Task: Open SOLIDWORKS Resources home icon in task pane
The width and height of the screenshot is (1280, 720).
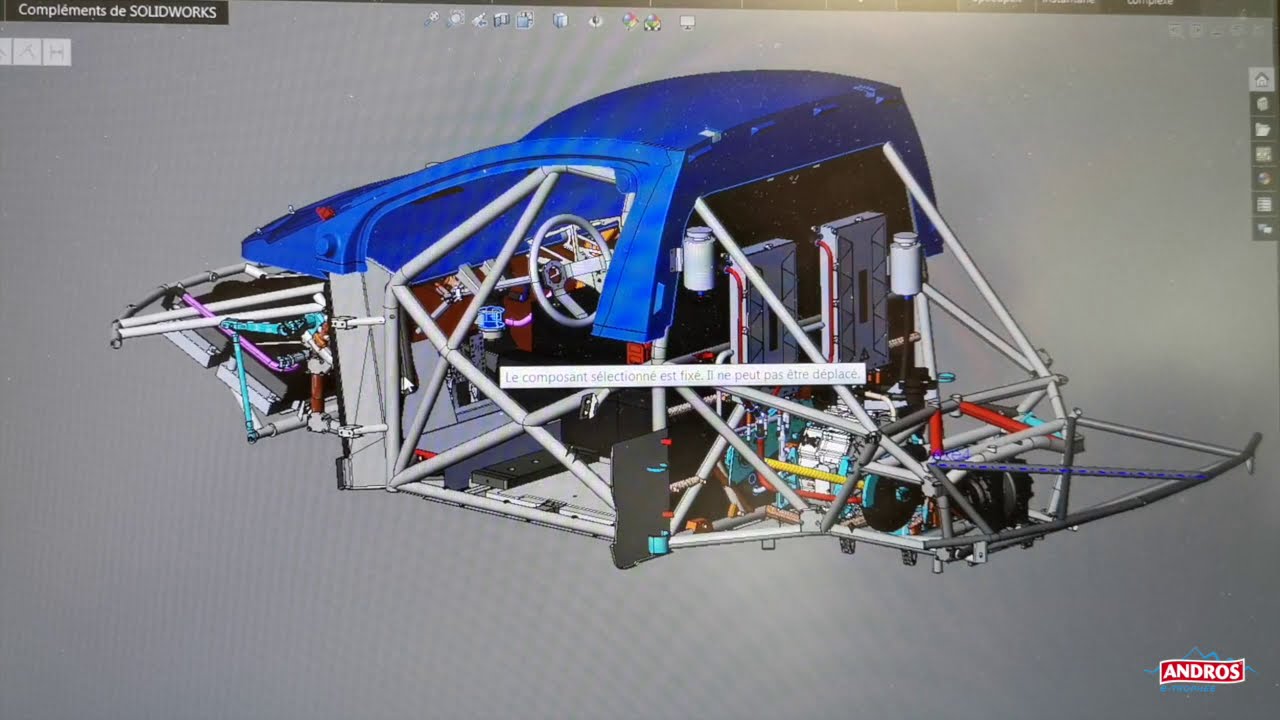Action: (x=1263, y=80)
